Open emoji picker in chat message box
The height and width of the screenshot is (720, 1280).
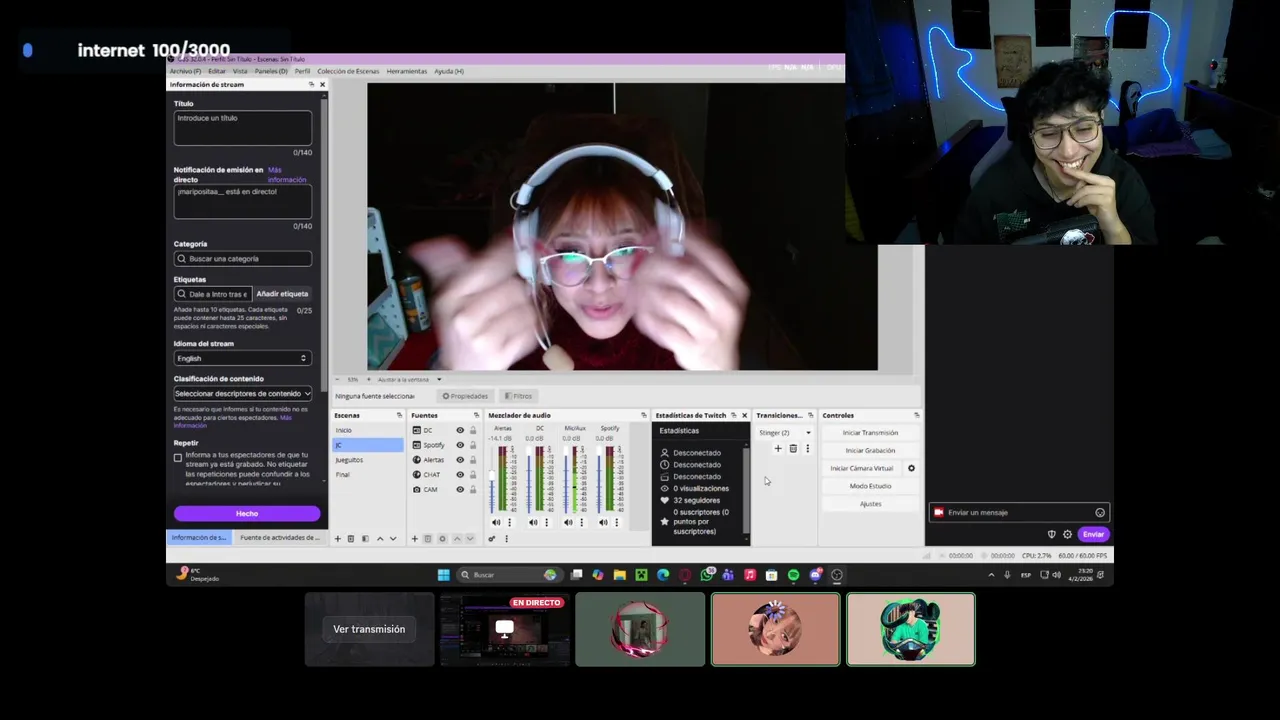coord(1100,513)
